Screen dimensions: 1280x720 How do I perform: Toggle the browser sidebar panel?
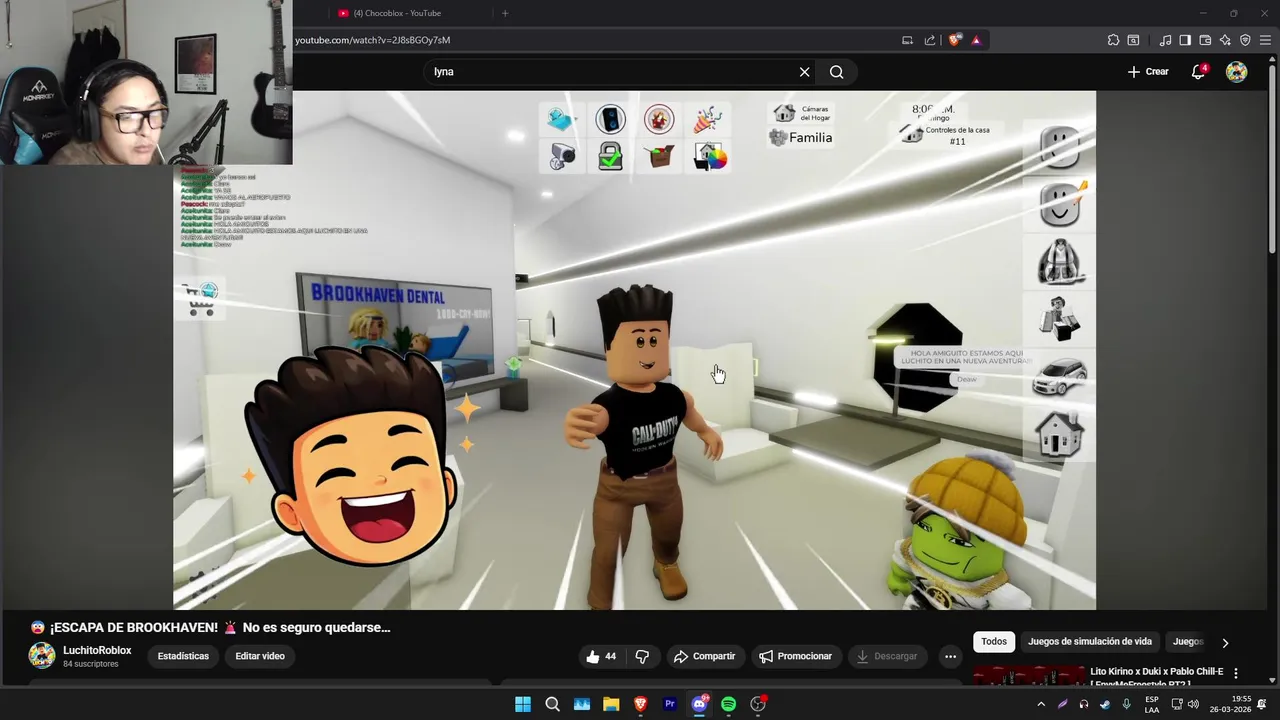coord(1185,40)
